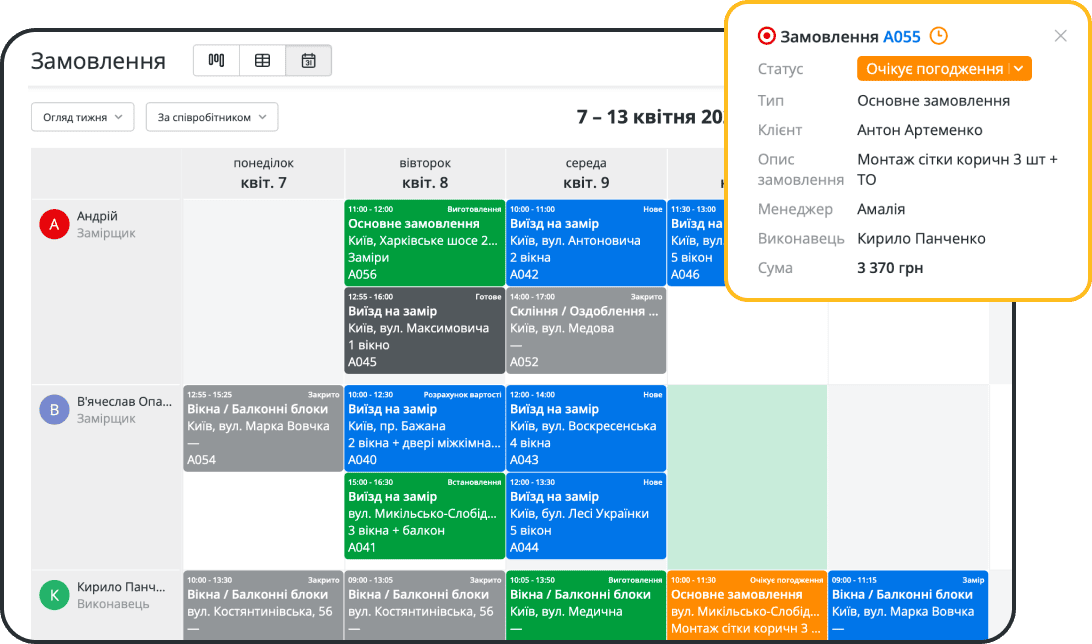Click the red target icon in the popup
The height and width of the screenshot is (644, 1092).
767,37
